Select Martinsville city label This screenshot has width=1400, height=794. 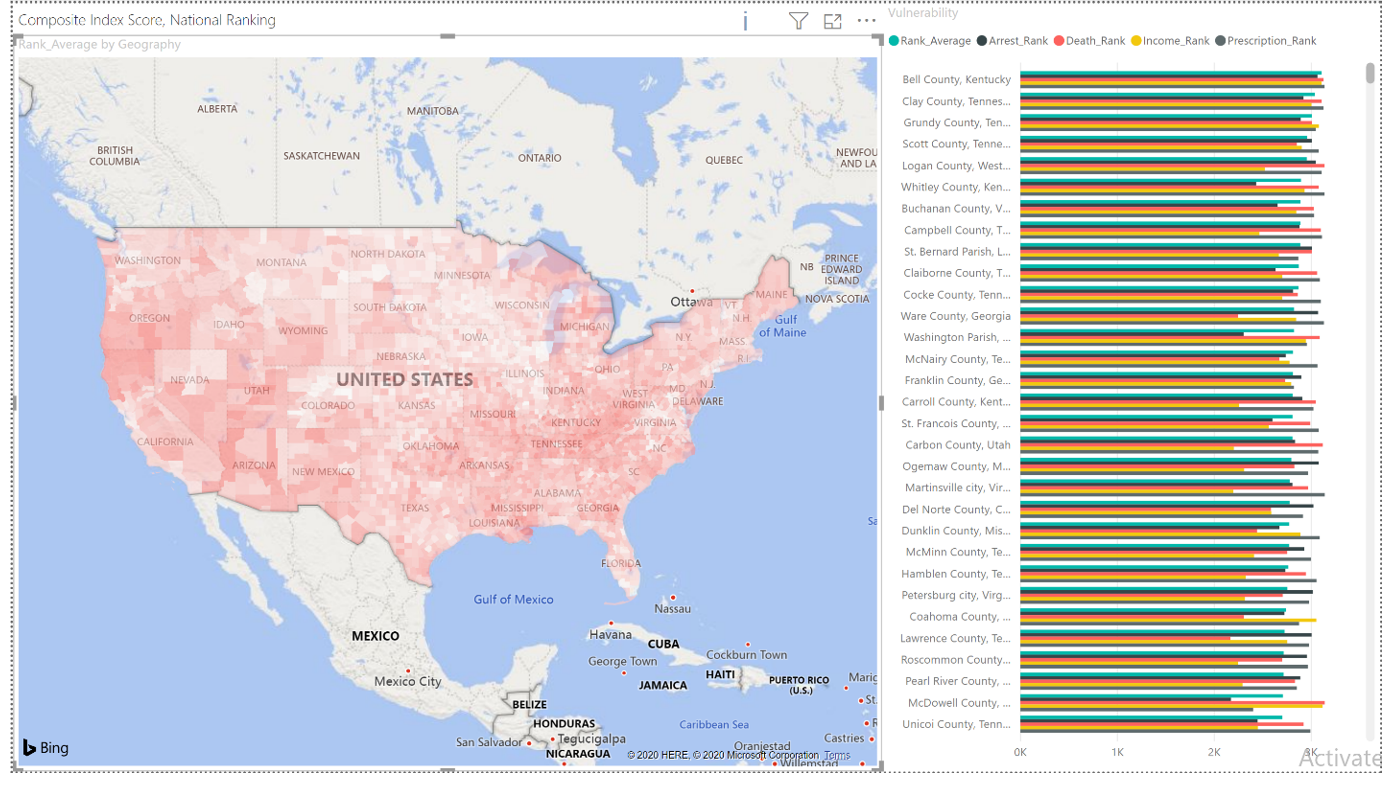[958, 488]
